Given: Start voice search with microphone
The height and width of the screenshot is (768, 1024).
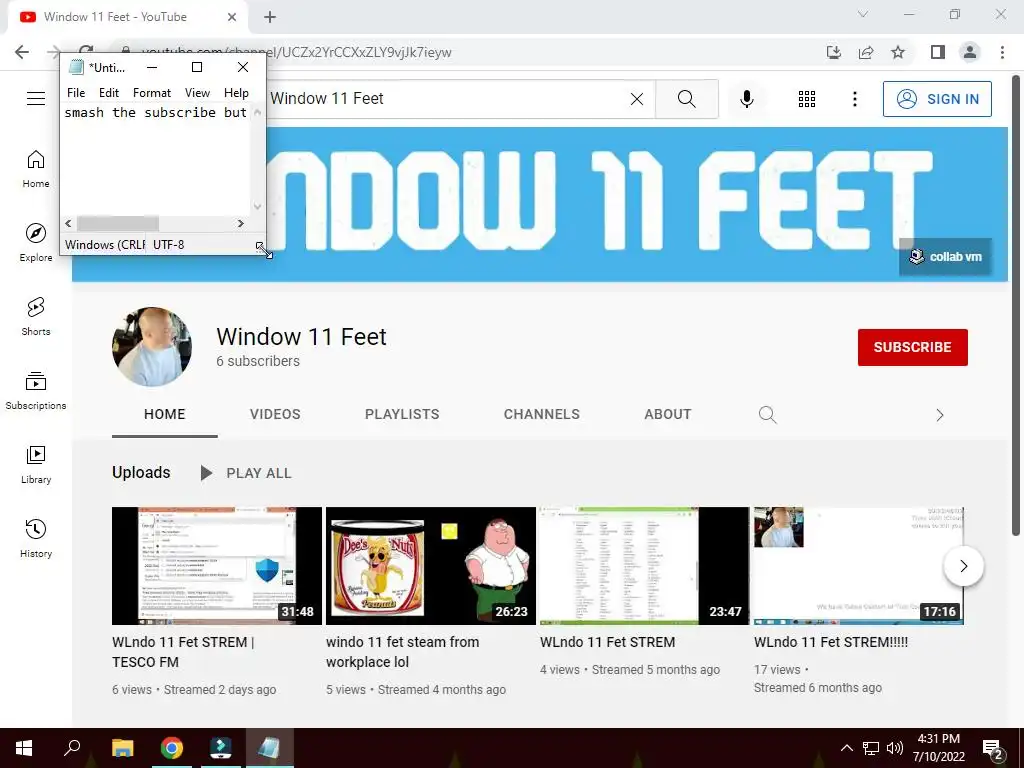Looking at the screenshot, I should pyautogui.click(x=747, y=99).
